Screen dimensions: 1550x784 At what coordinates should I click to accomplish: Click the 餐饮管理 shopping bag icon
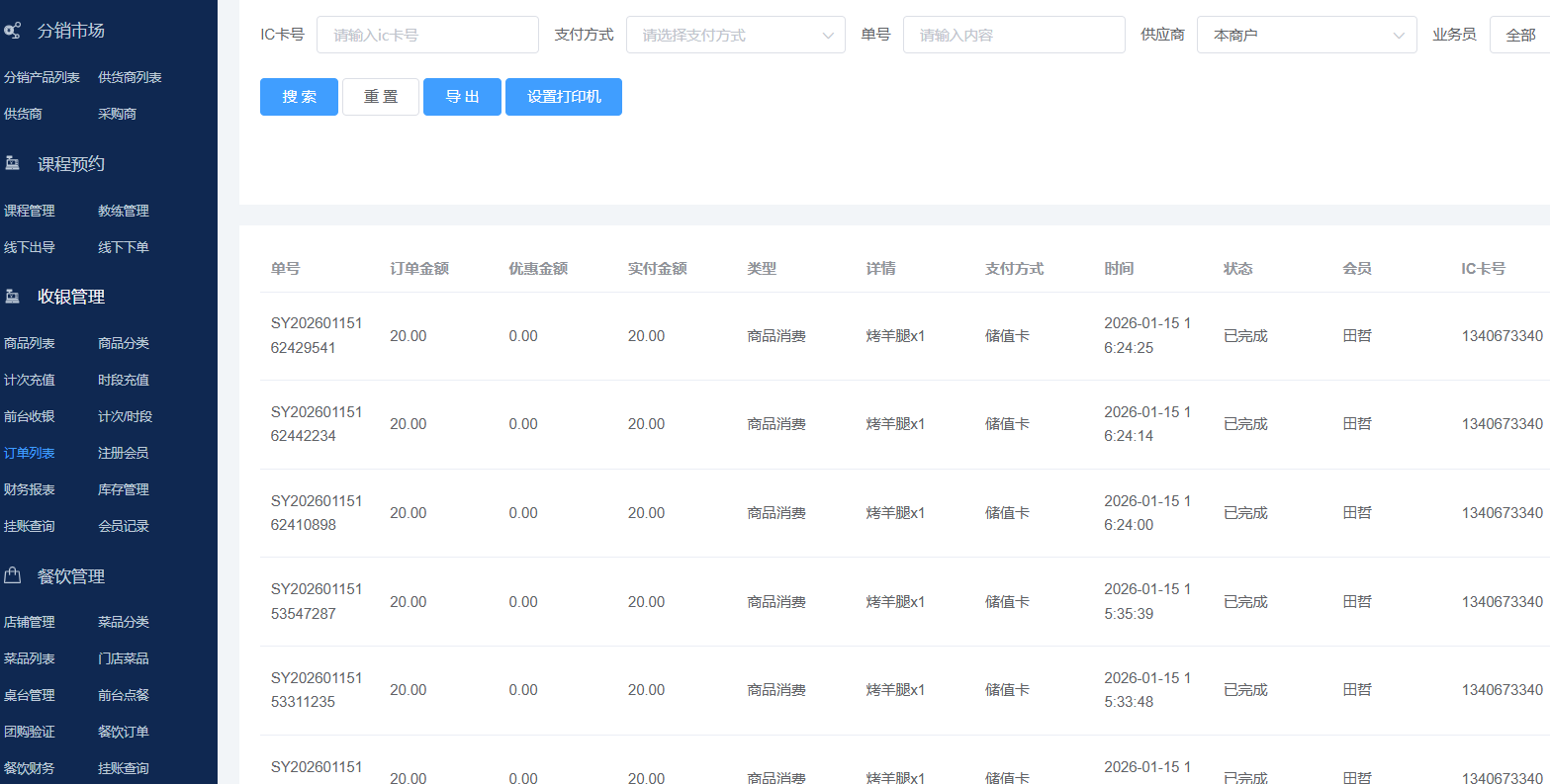tap(14, 574)
